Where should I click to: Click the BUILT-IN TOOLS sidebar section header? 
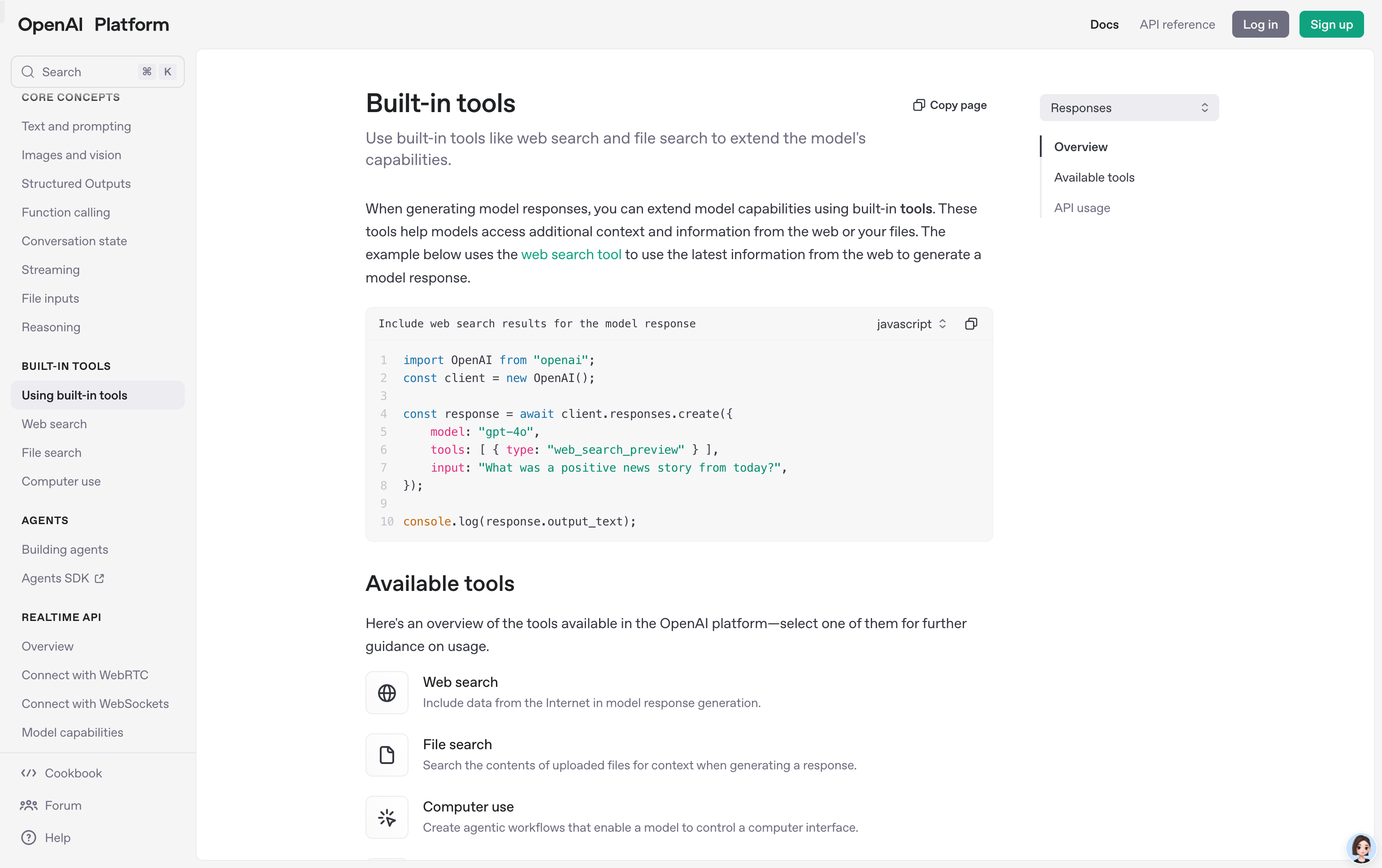66,366
